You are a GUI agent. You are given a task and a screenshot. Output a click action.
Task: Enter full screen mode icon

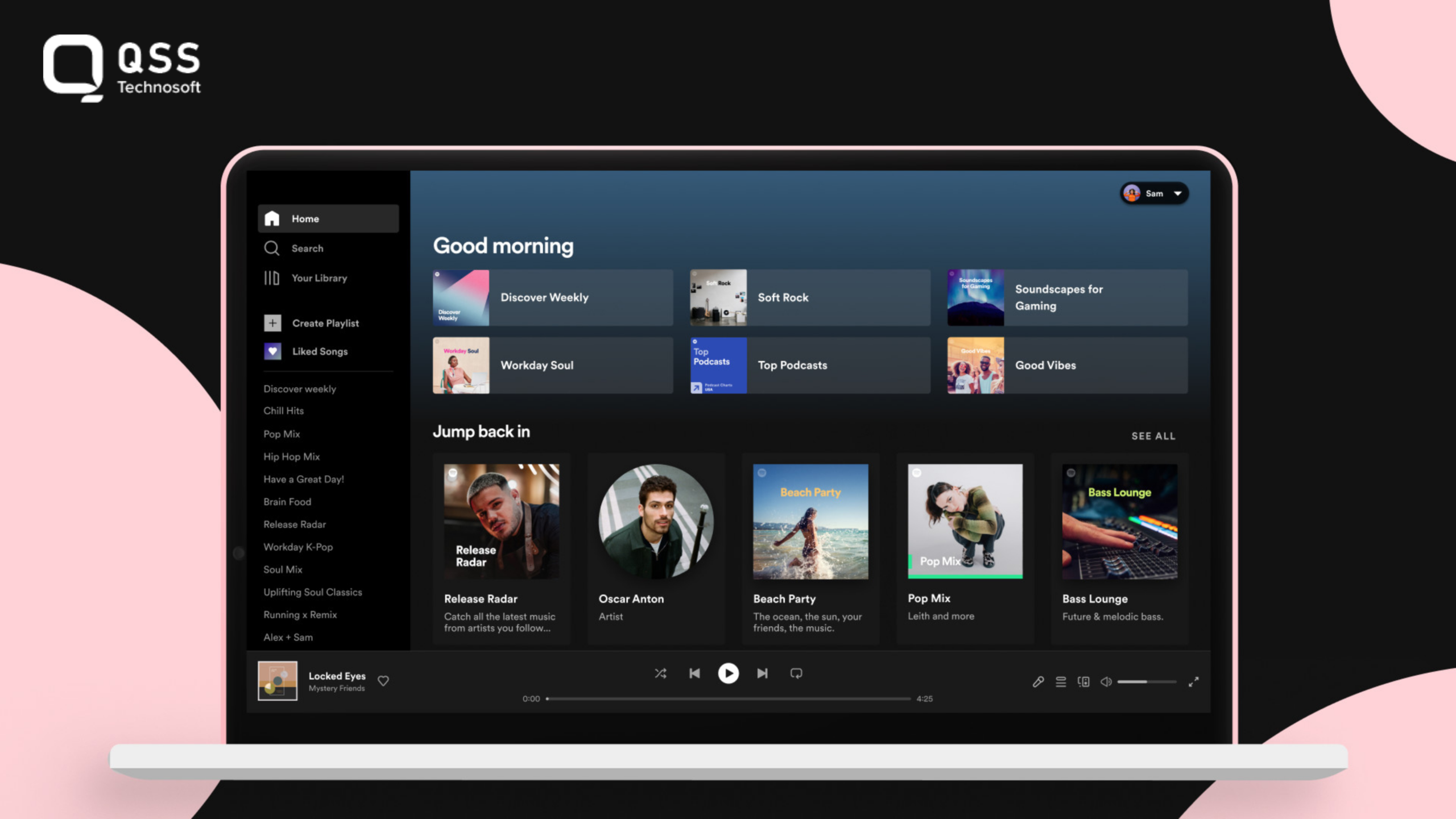click(x=1194, y=681)
